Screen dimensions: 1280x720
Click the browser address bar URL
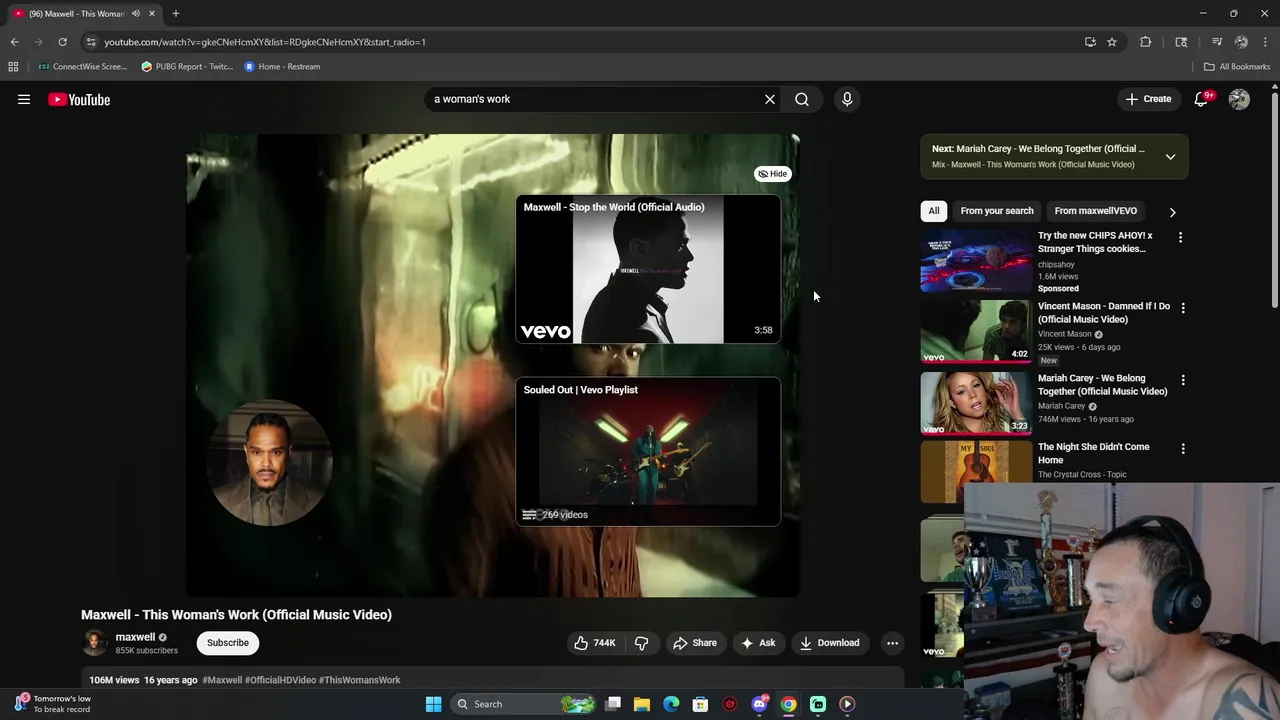(265, 42)
